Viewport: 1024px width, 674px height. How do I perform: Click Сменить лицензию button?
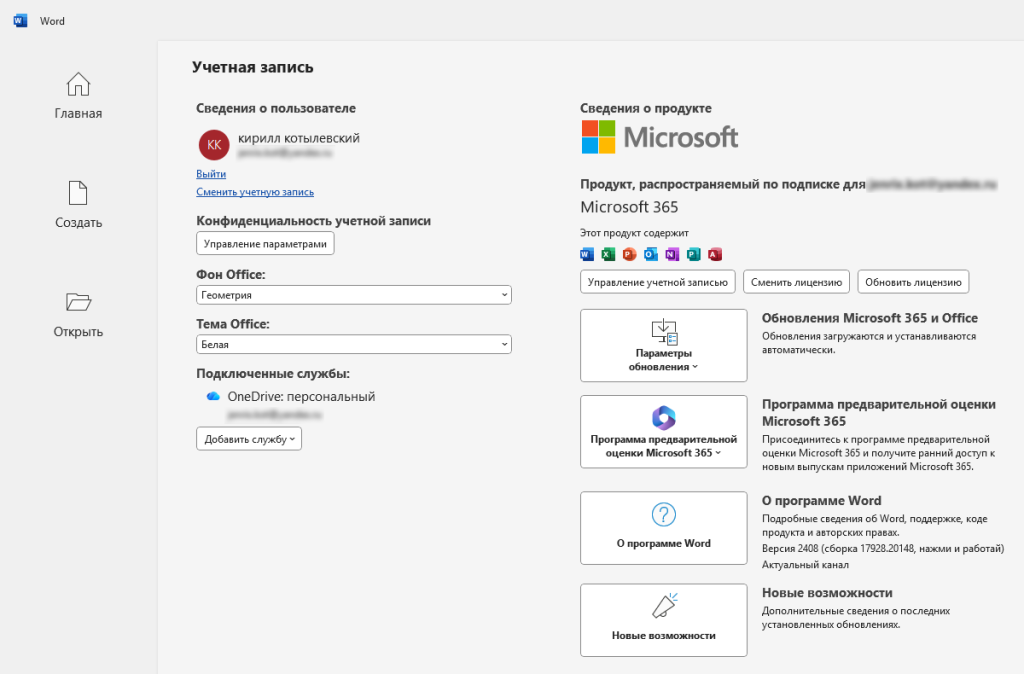point(796,282)
